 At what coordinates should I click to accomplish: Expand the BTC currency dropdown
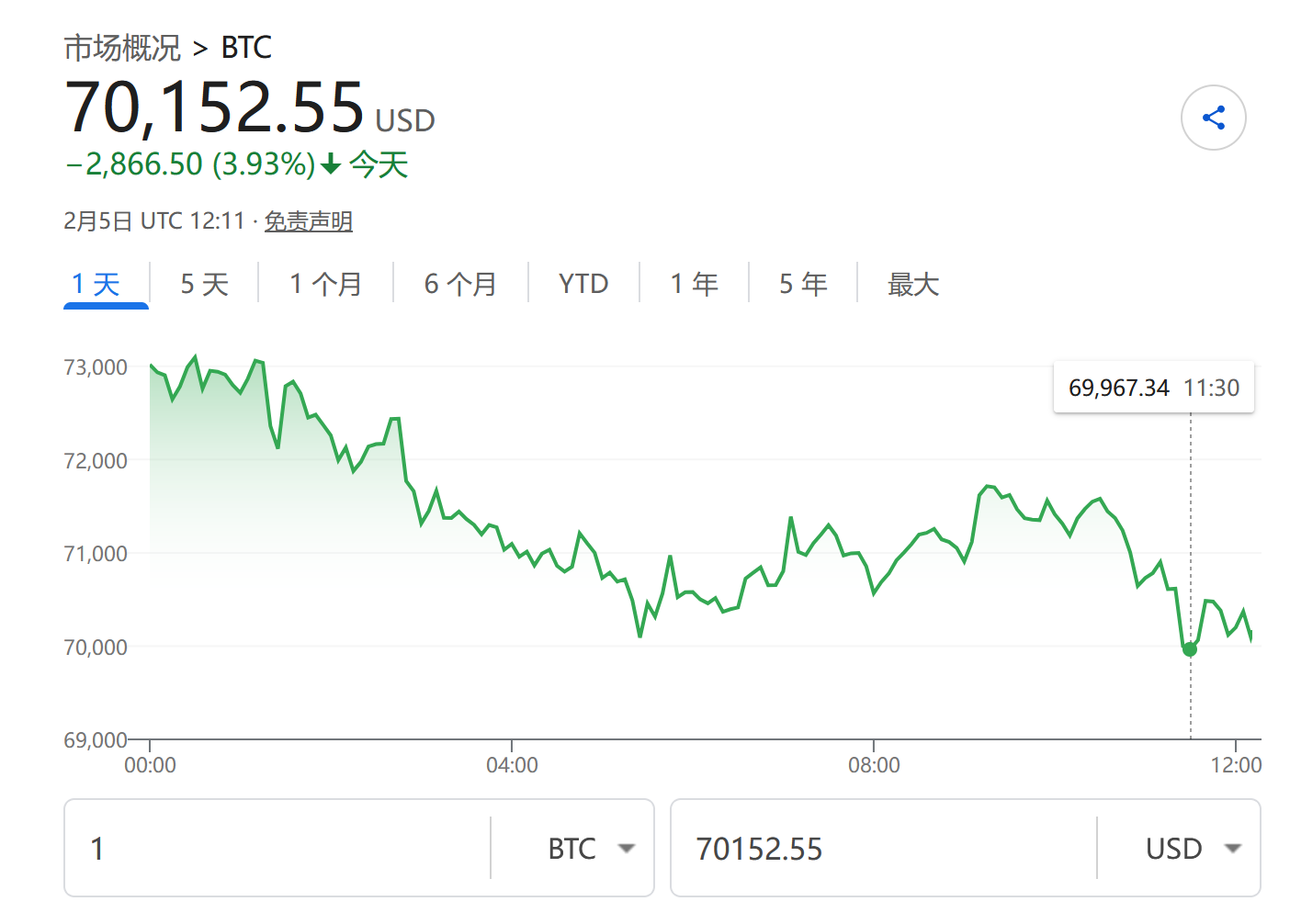(x=590, y=849)
